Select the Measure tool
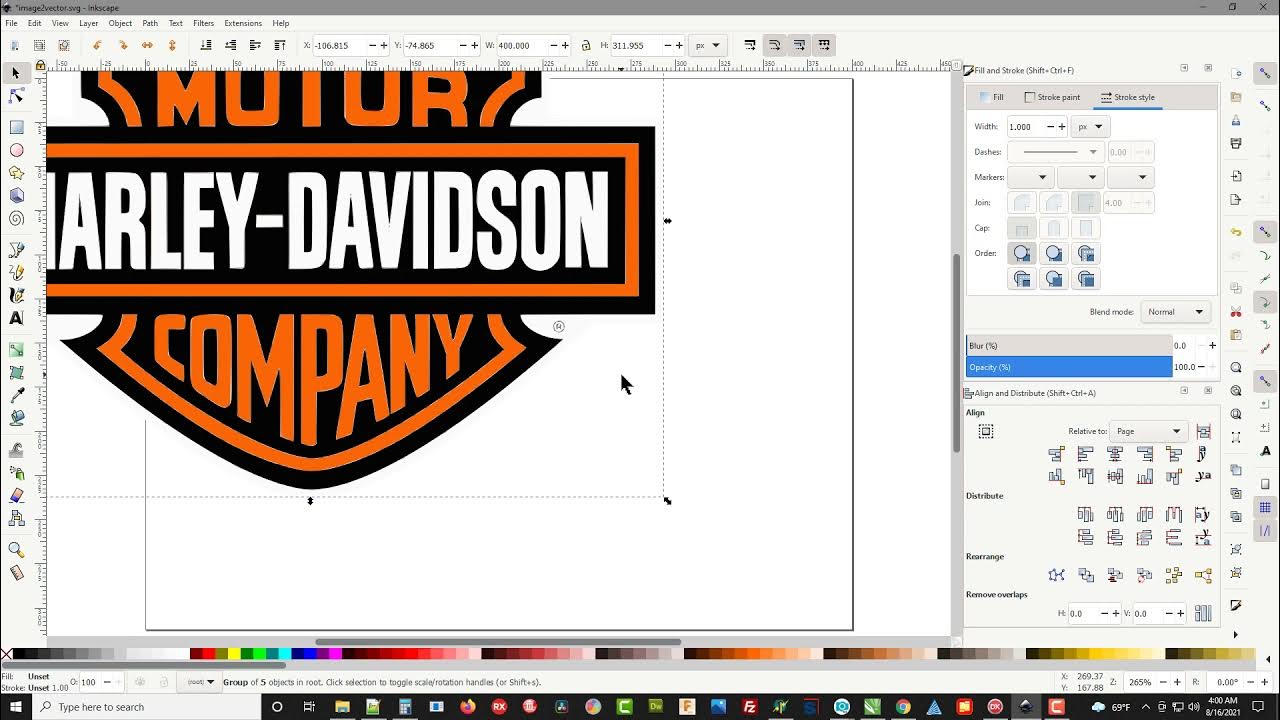This screenshot has width=1280, height=720. tap(16, 573)
